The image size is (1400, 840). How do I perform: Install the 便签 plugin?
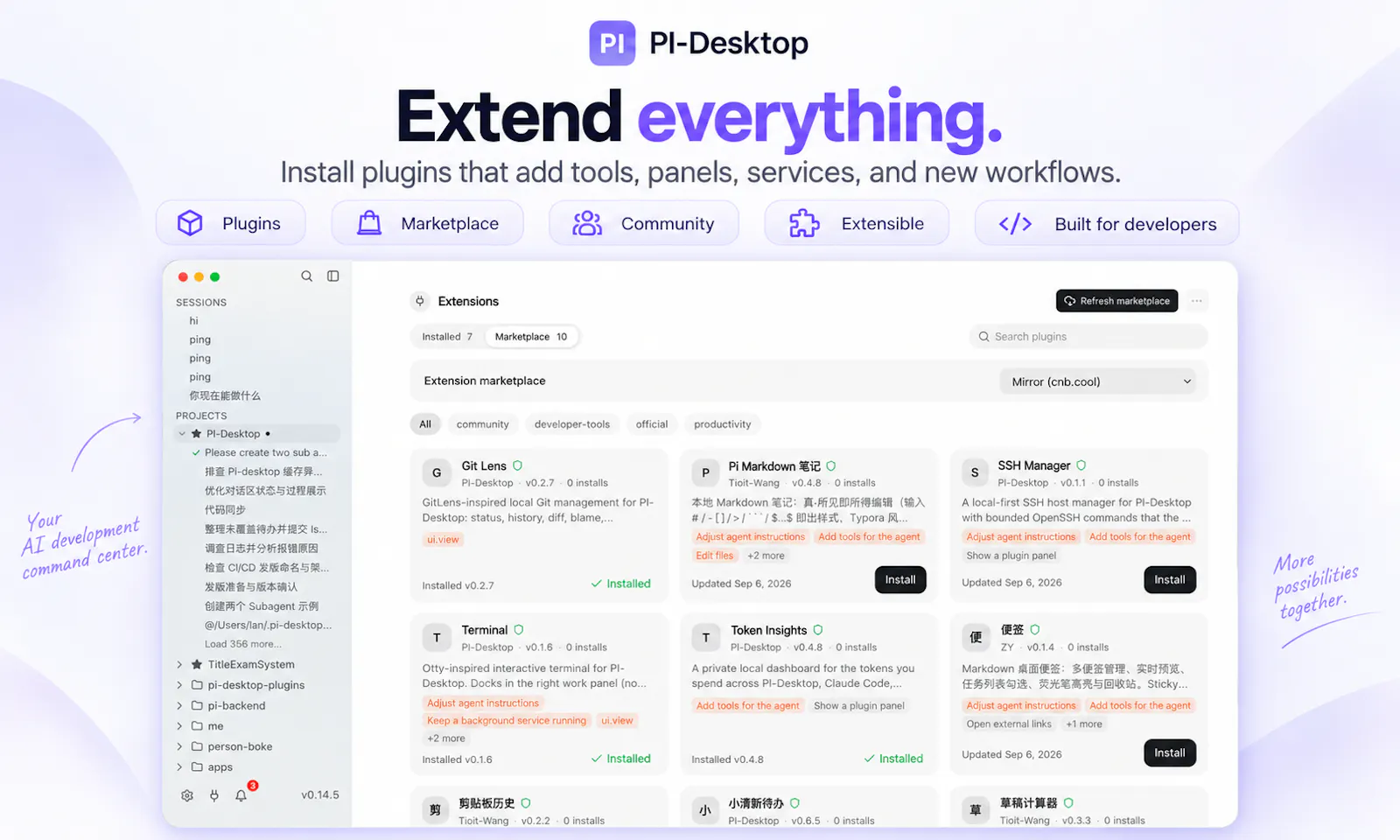(x=1170, y=753)
